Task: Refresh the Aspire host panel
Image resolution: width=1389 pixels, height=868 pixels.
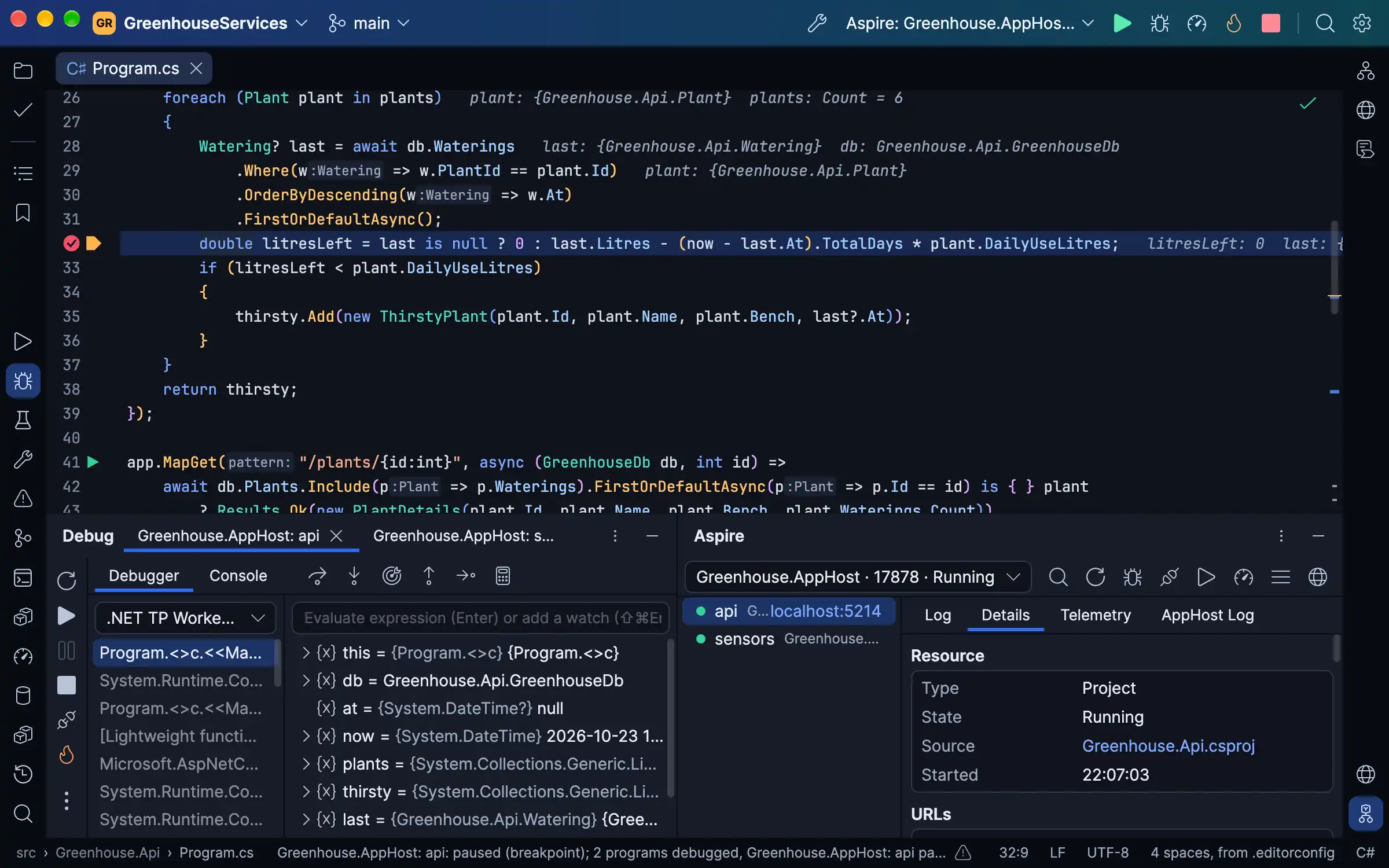Action: (x=1095, y=577)
